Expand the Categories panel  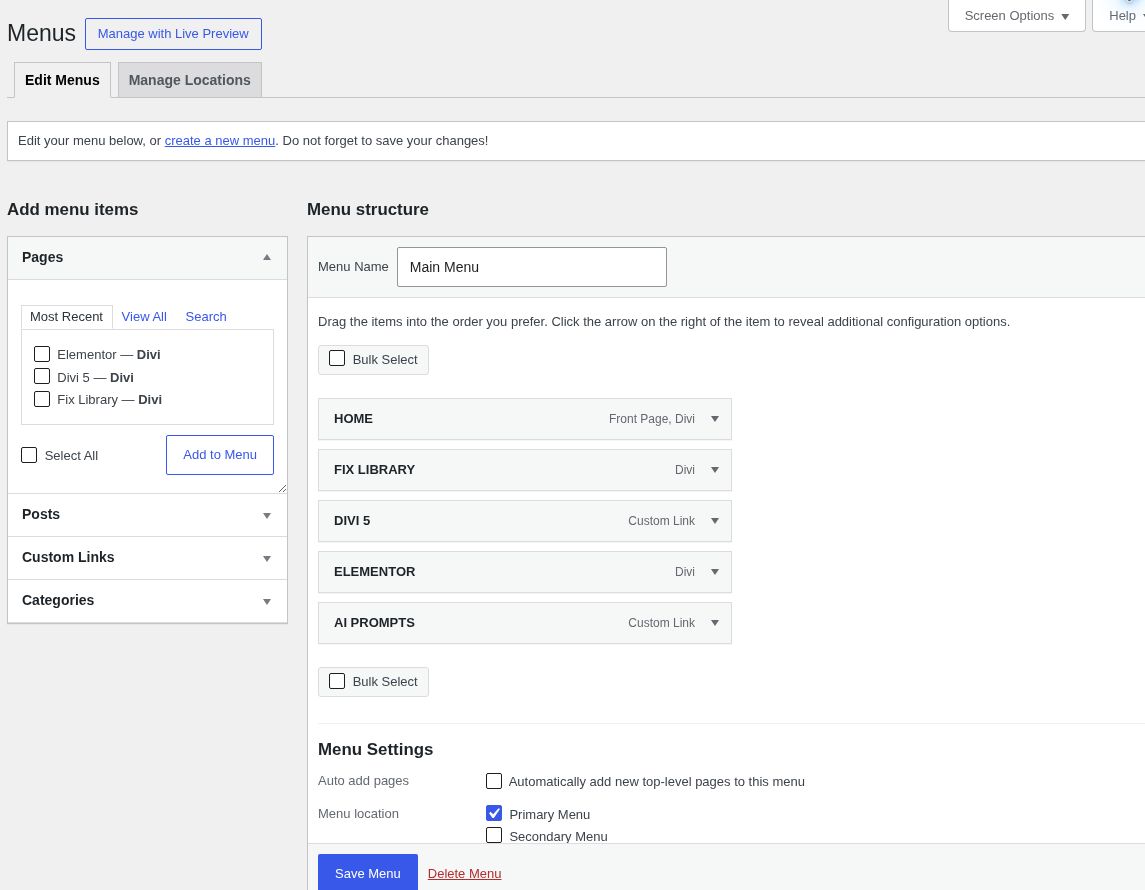[x=147, y=601]
